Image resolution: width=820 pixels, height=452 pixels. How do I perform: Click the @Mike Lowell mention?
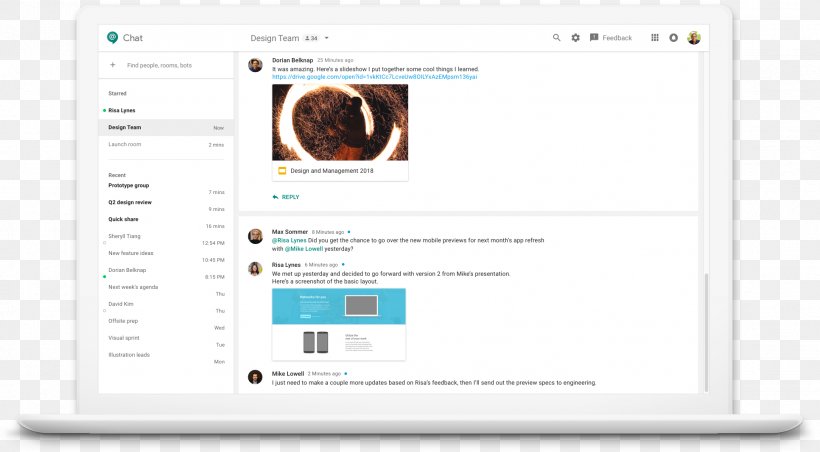tap(304, 249)
